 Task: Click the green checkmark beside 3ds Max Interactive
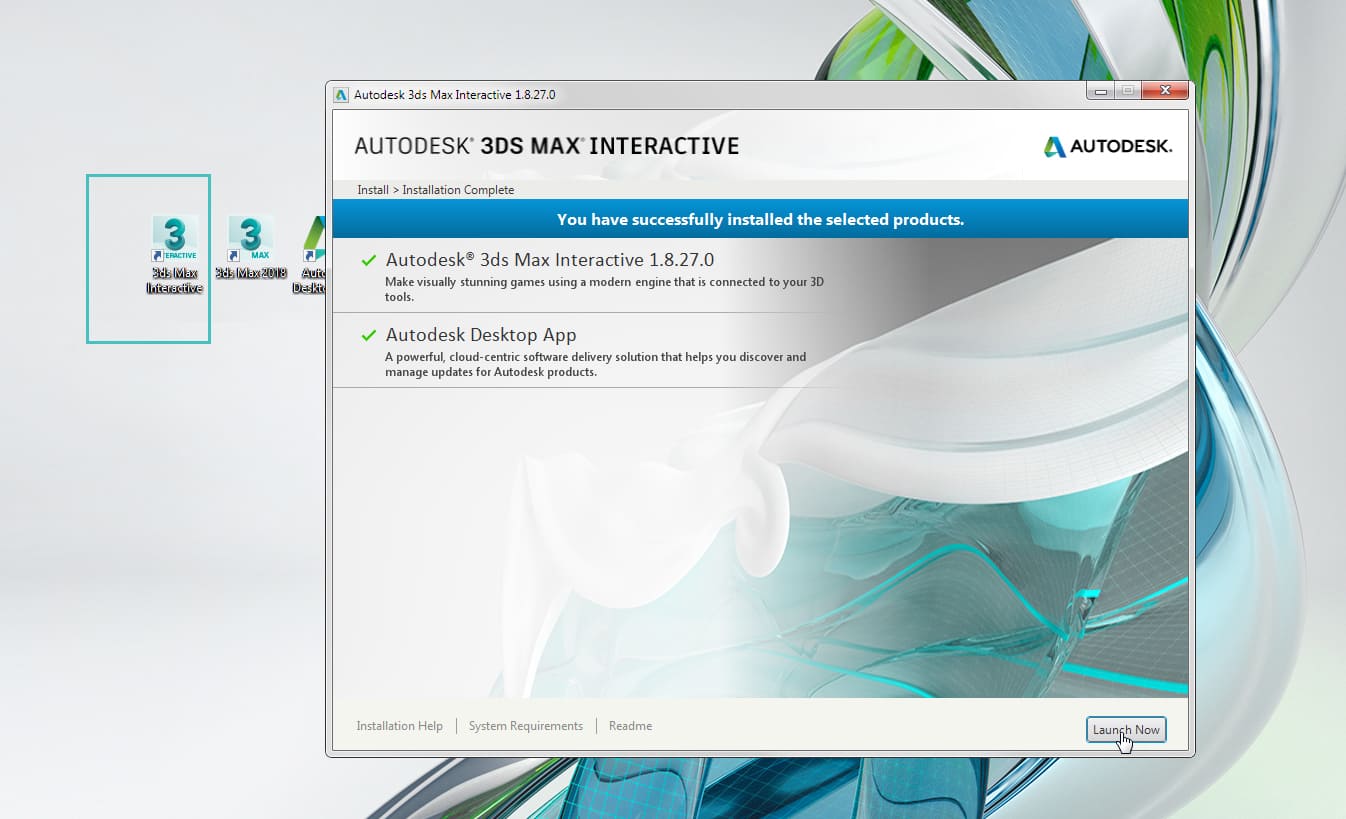[368, 260]
